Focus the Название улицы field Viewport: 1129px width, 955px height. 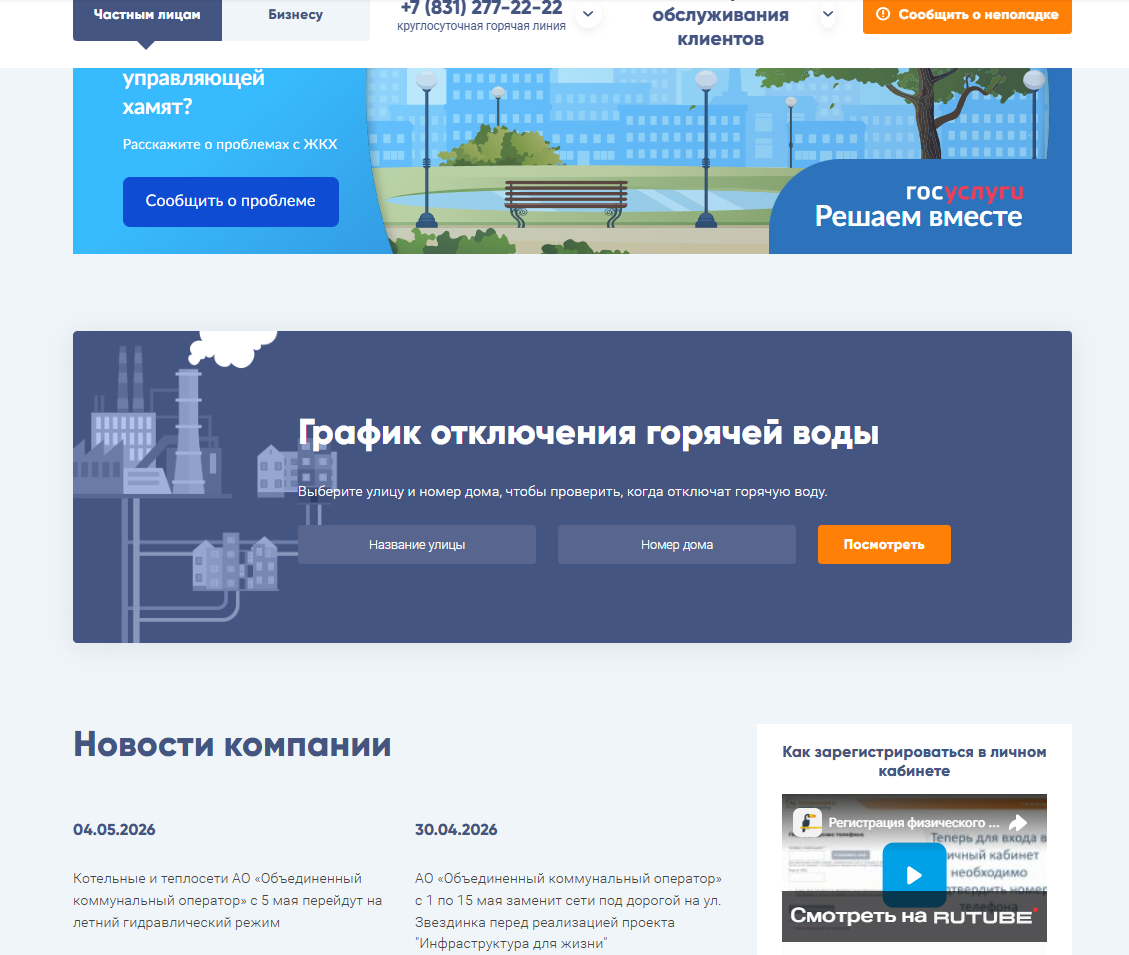417,544
